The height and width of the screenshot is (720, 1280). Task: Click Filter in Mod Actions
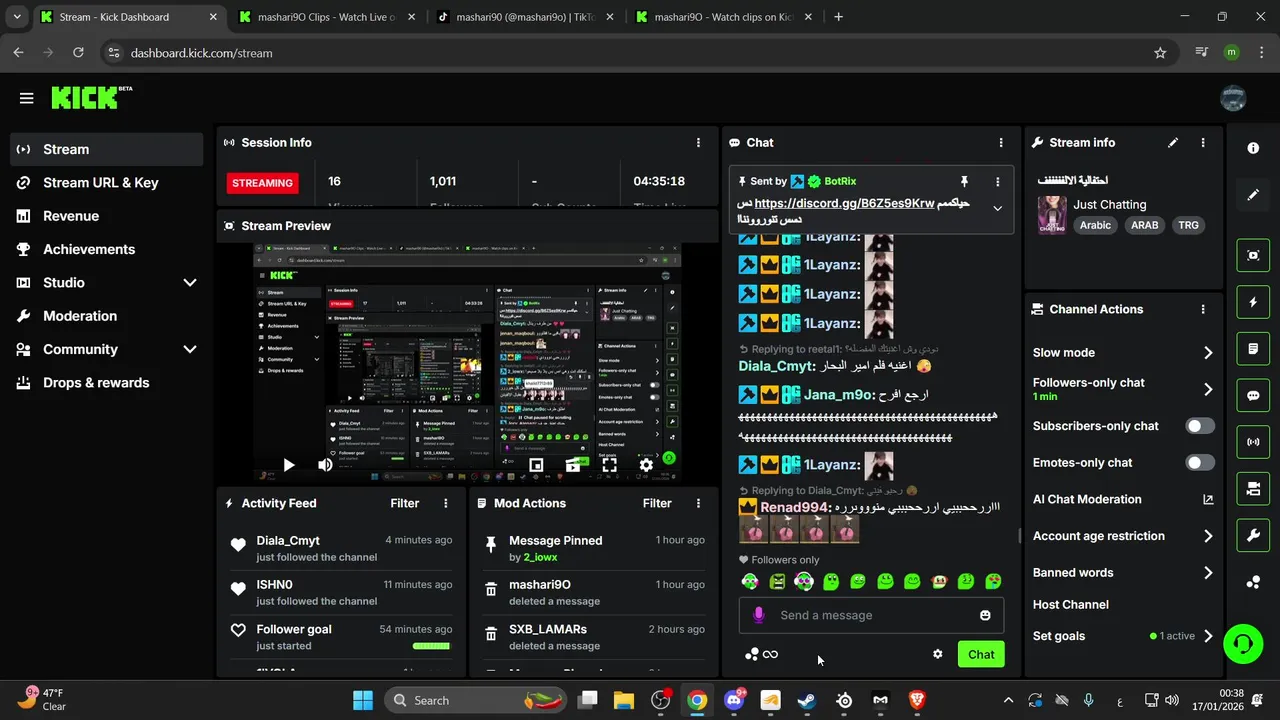(657, 504)
